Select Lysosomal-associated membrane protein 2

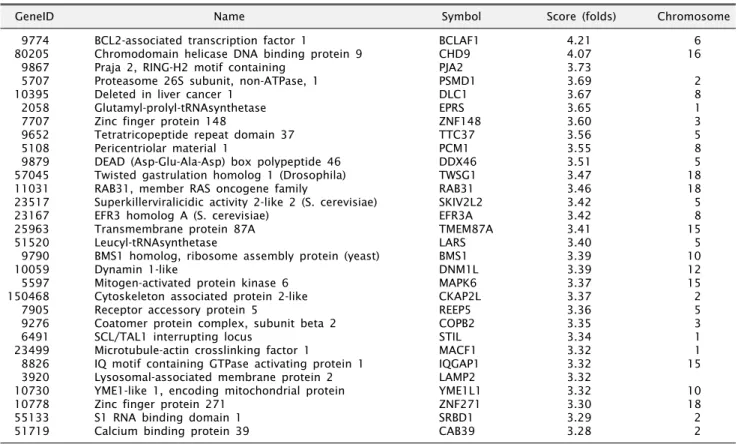(x=214, y=377)
